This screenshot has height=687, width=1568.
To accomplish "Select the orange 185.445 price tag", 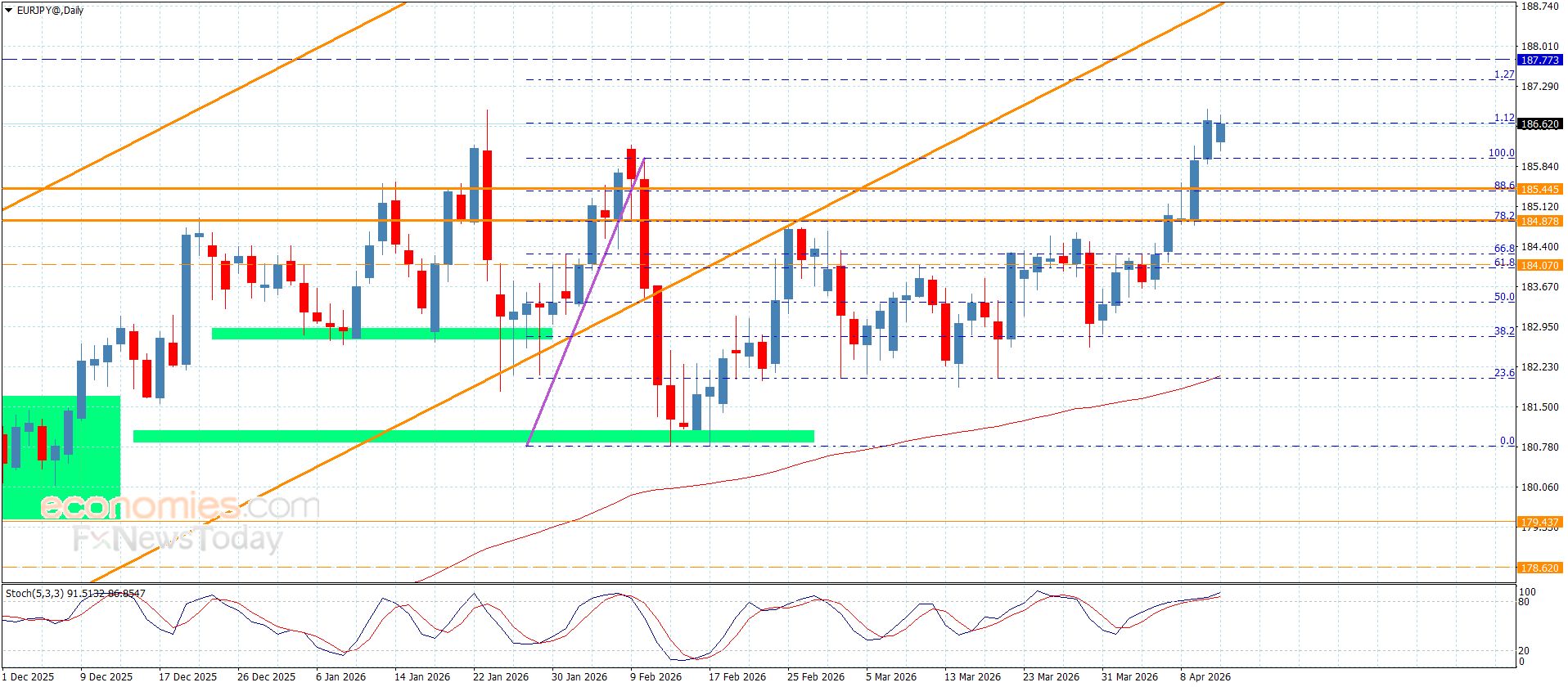I will 1539,189.
